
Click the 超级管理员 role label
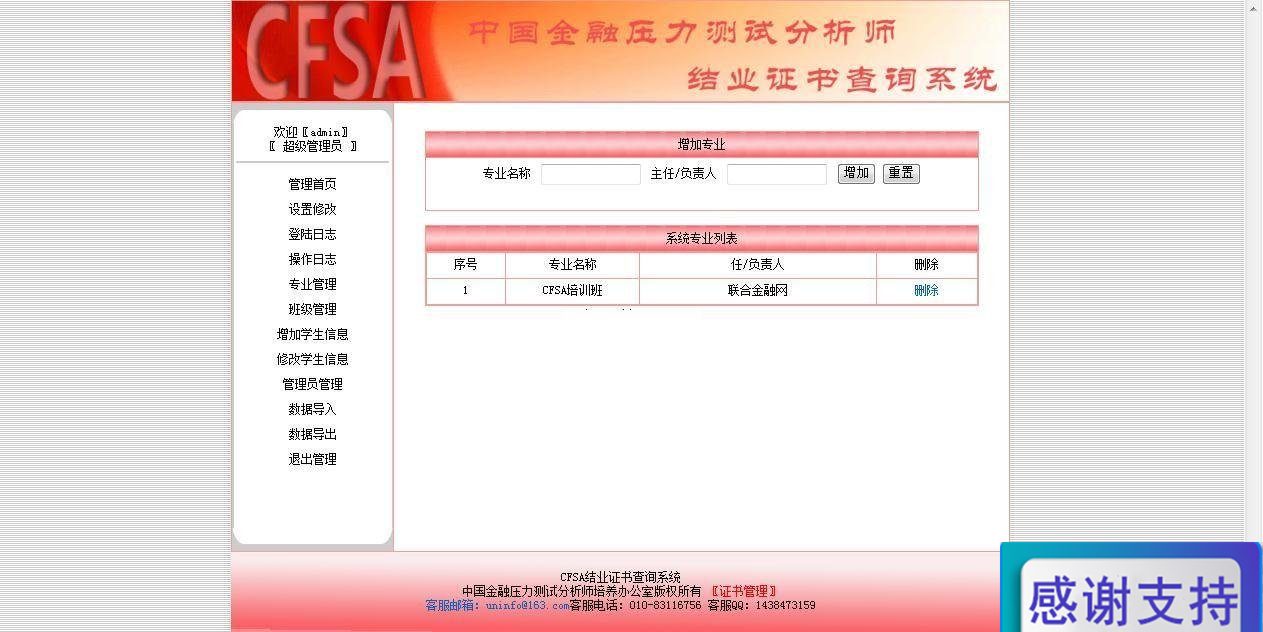(x=312, y=146)
